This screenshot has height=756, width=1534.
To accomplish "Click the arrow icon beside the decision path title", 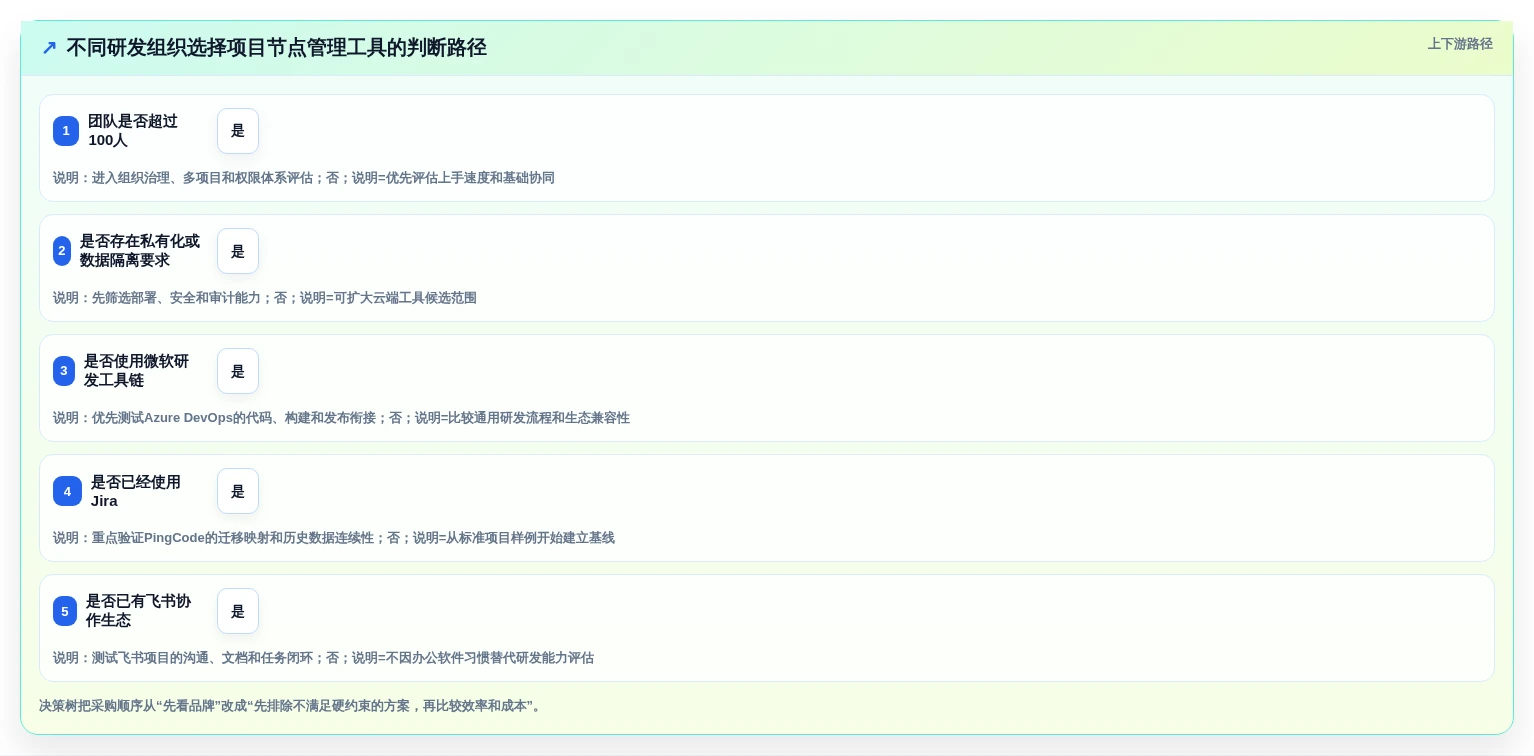I will pos(49,48).
